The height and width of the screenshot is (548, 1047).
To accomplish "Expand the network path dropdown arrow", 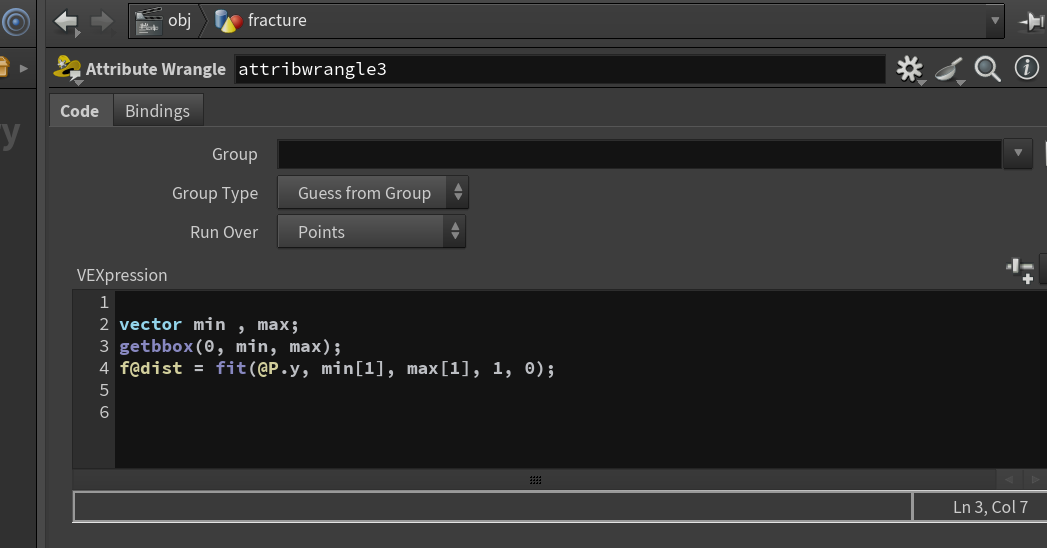I will pos(994,21).
